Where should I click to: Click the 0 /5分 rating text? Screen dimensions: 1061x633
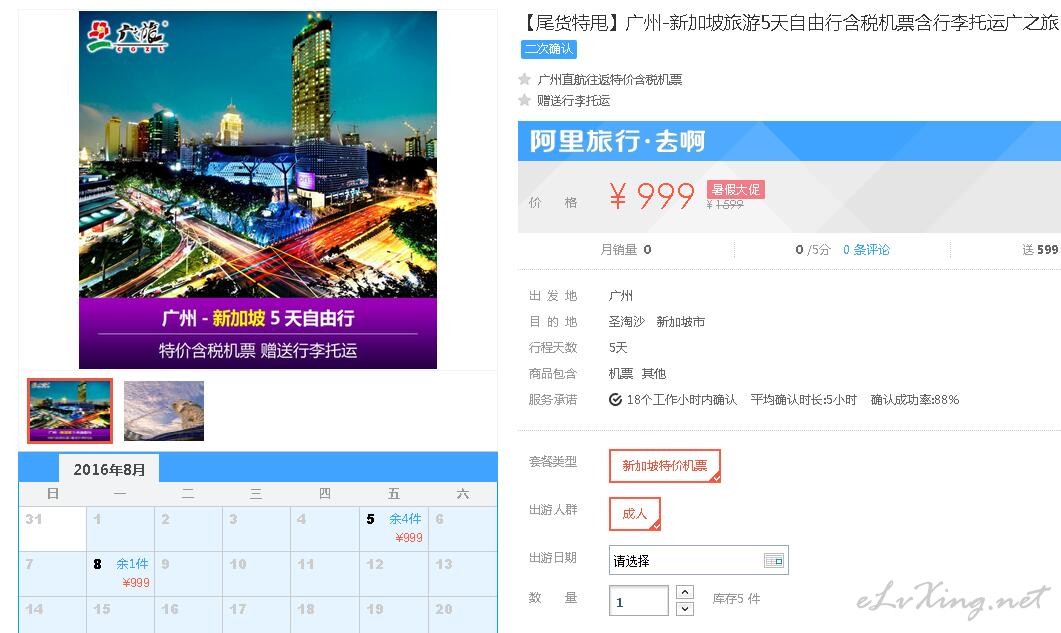[813, 250]
